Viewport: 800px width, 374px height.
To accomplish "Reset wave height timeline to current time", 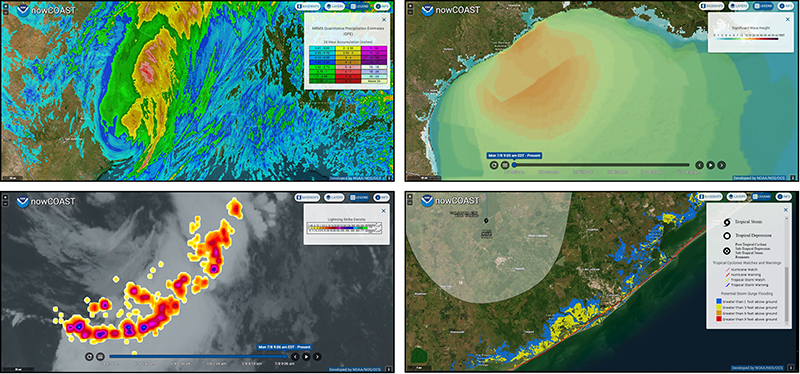I will (x=494, y=165).
